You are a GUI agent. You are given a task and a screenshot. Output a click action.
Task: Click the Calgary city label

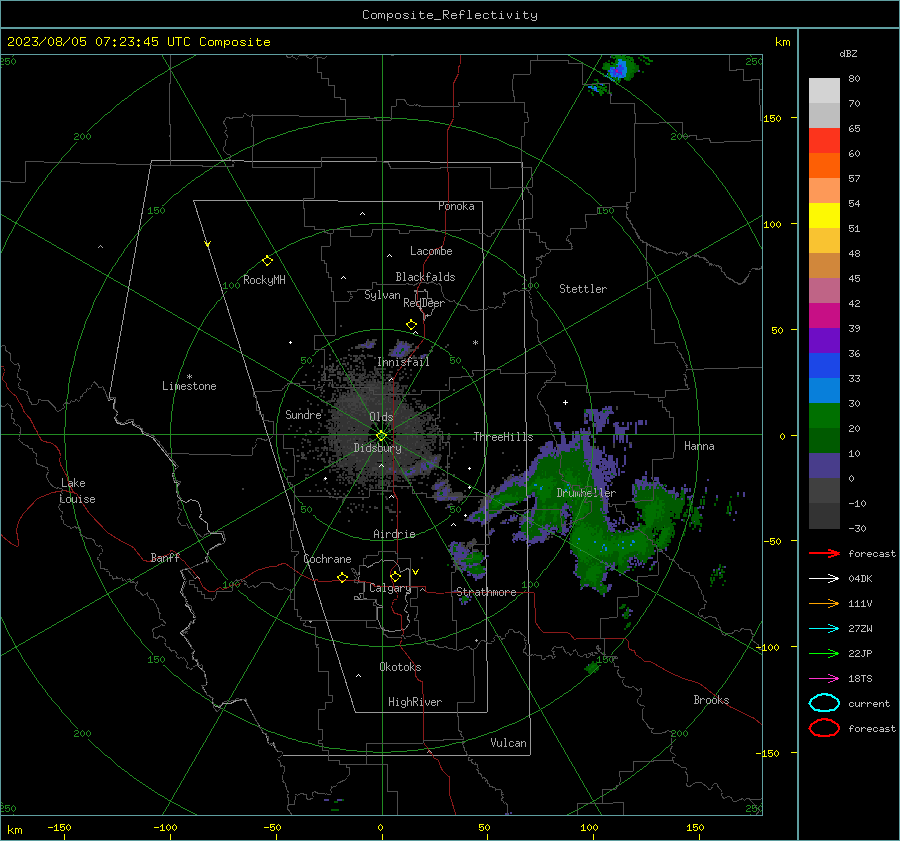390,588
